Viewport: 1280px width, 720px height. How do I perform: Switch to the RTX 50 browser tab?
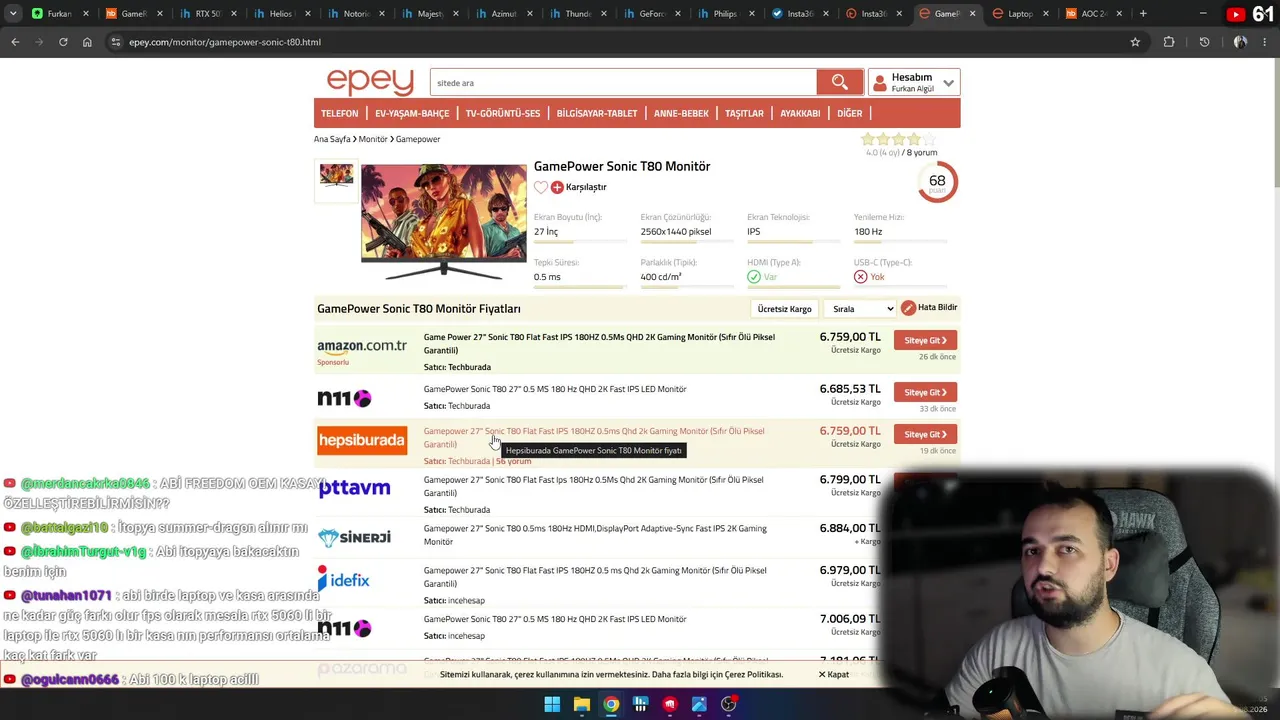tap(208, 14)
